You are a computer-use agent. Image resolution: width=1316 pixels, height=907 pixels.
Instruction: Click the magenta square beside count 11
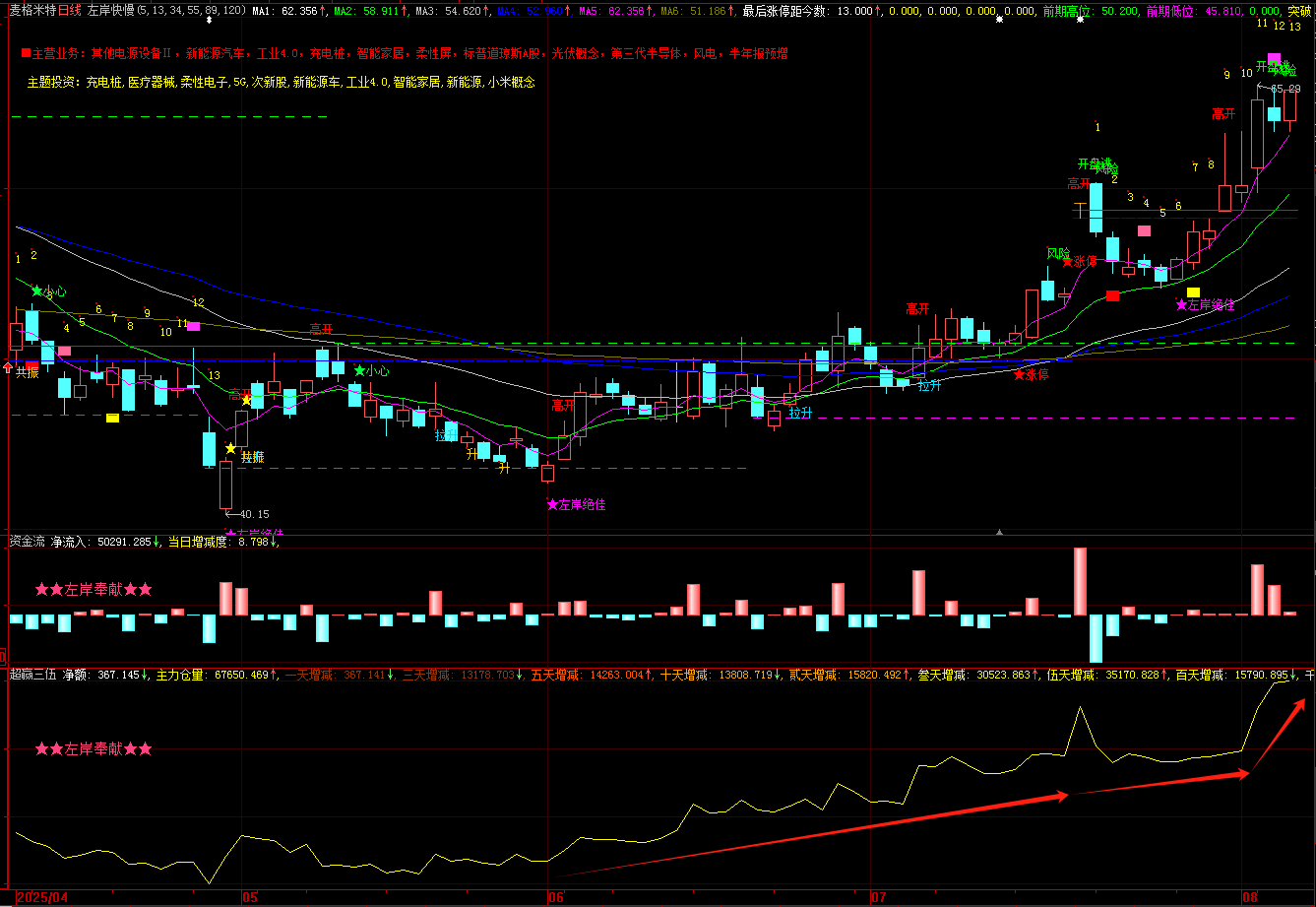194,325
